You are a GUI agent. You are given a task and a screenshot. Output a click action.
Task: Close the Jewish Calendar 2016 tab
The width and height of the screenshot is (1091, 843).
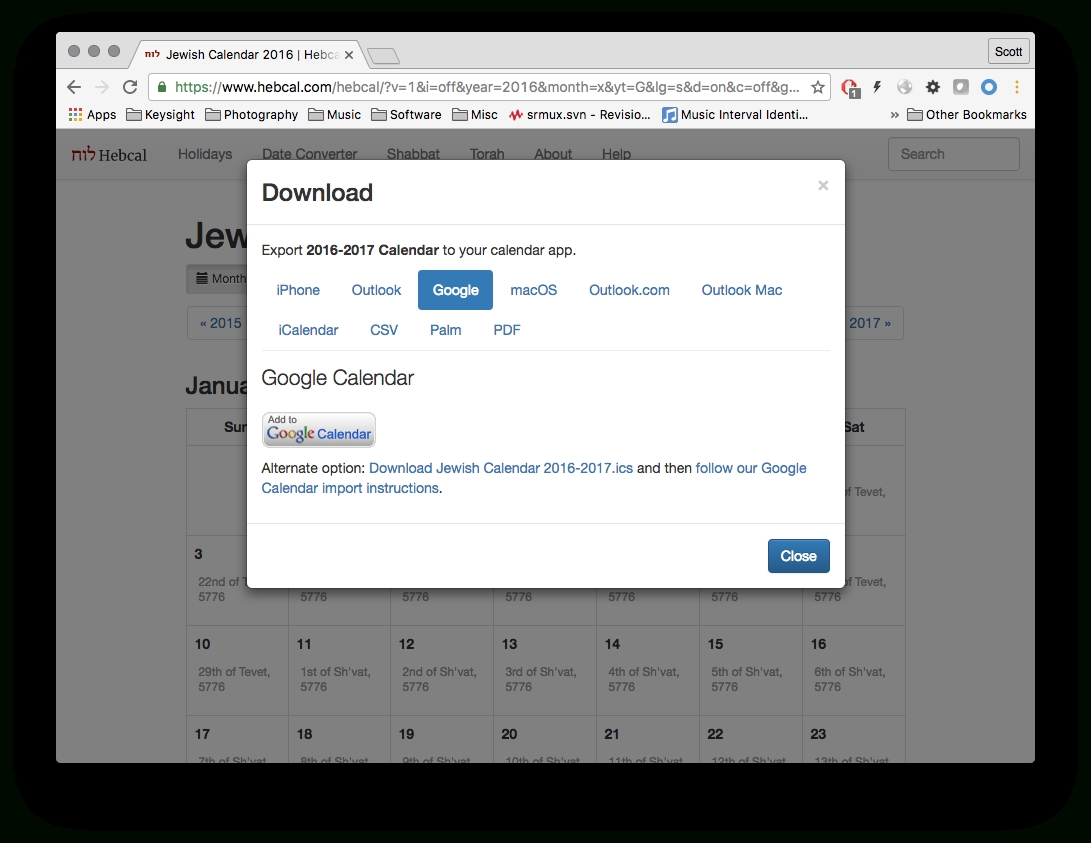tap(349, 55)
